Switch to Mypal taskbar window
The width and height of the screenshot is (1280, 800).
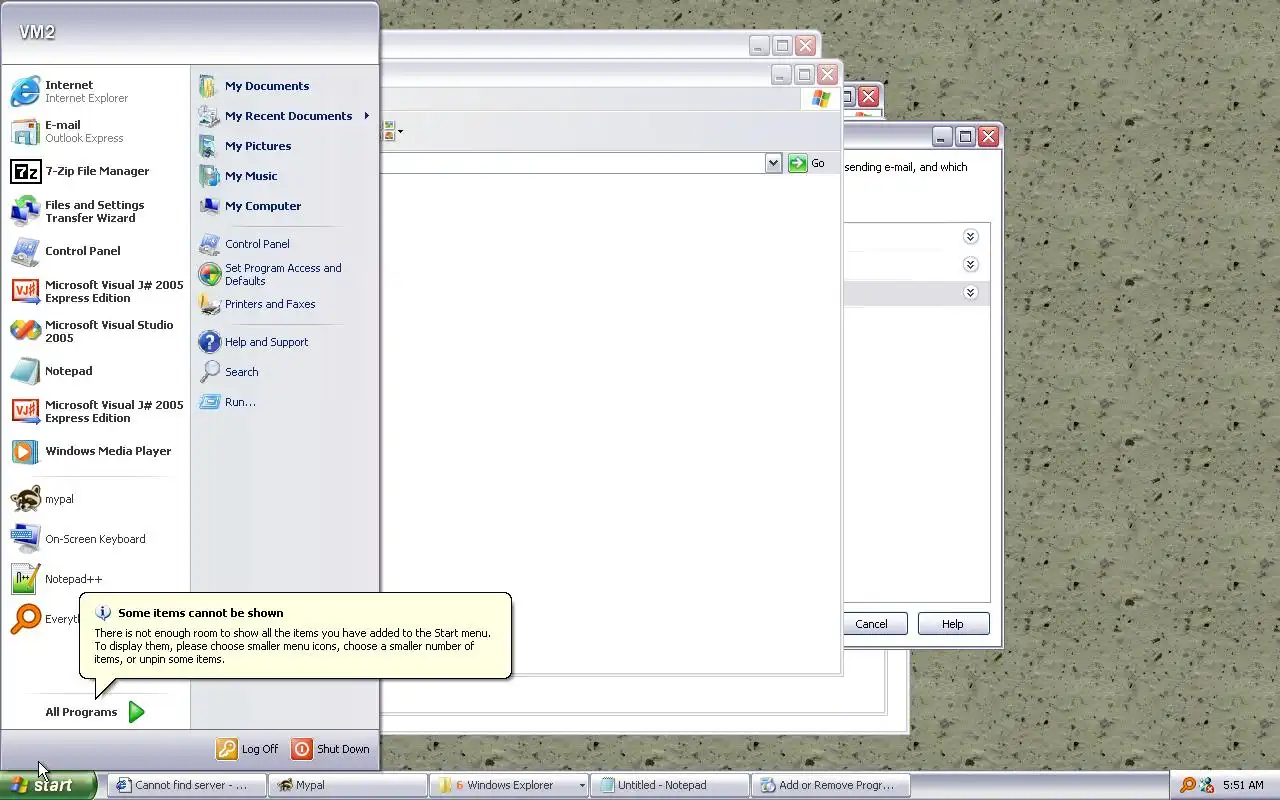pyautogui.click(x=348, y=785)
